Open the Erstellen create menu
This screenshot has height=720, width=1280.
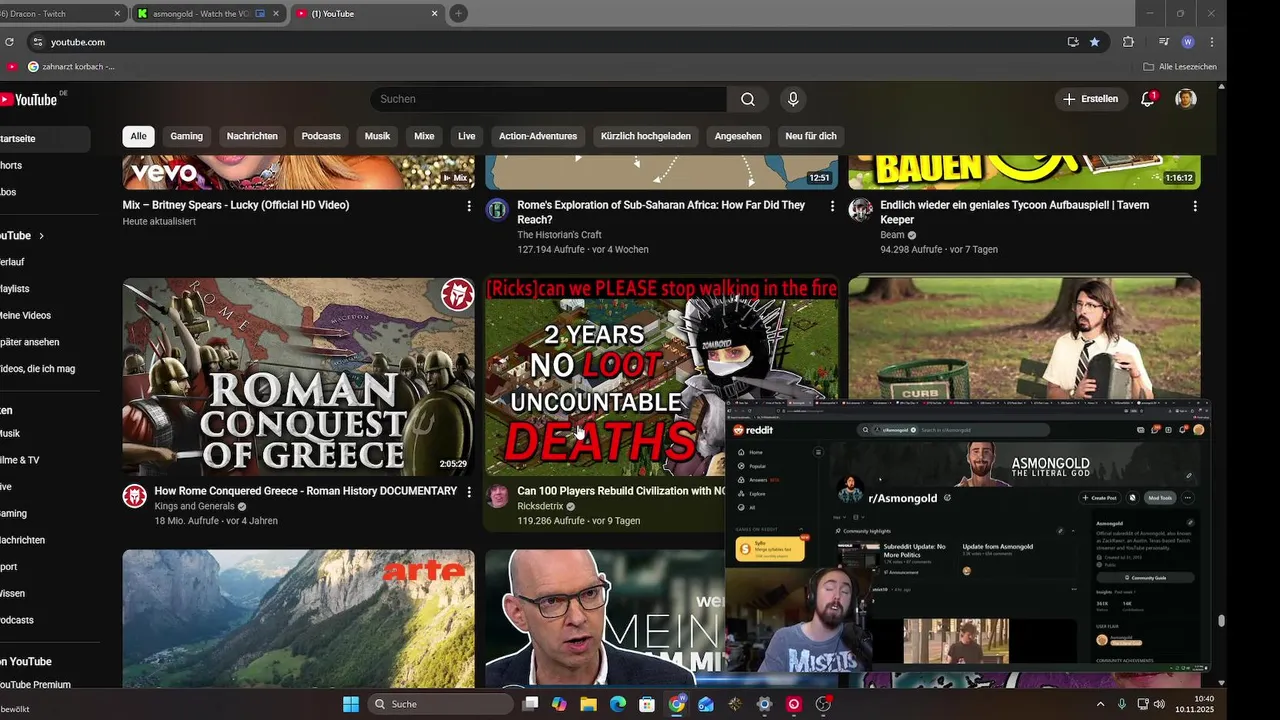click(1091, 99)
